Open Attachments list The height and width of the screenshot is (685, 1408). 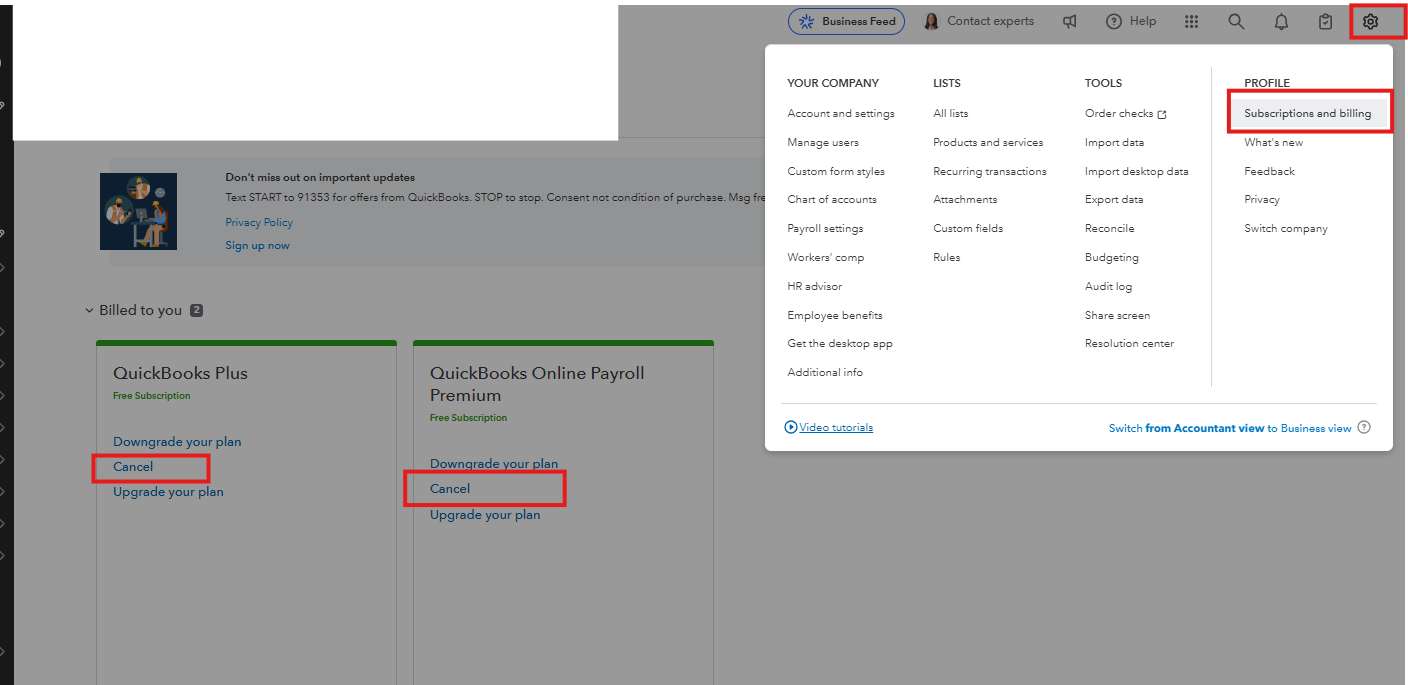(965, 199)
